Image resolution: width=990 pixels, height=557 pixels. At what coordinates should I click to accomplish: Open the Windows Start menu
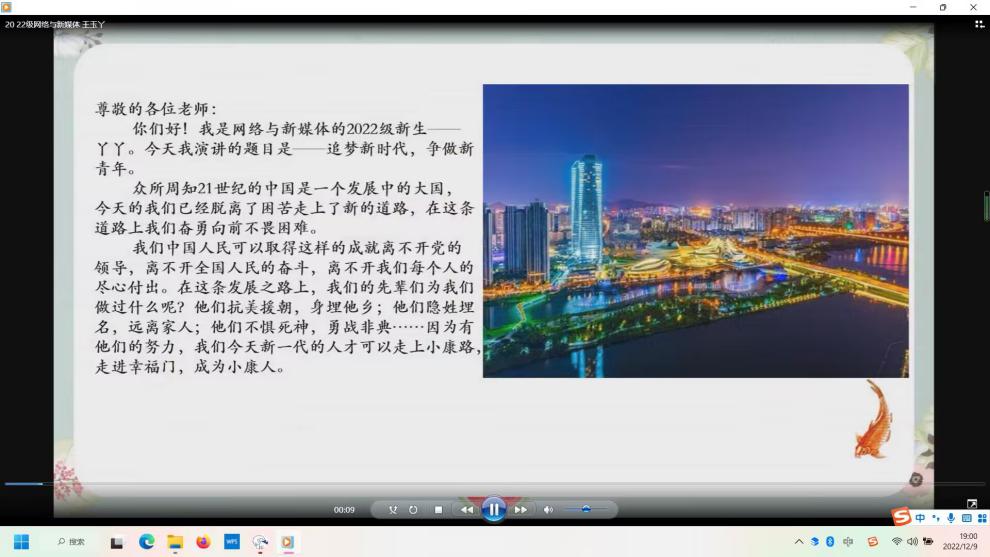(21, 542)
